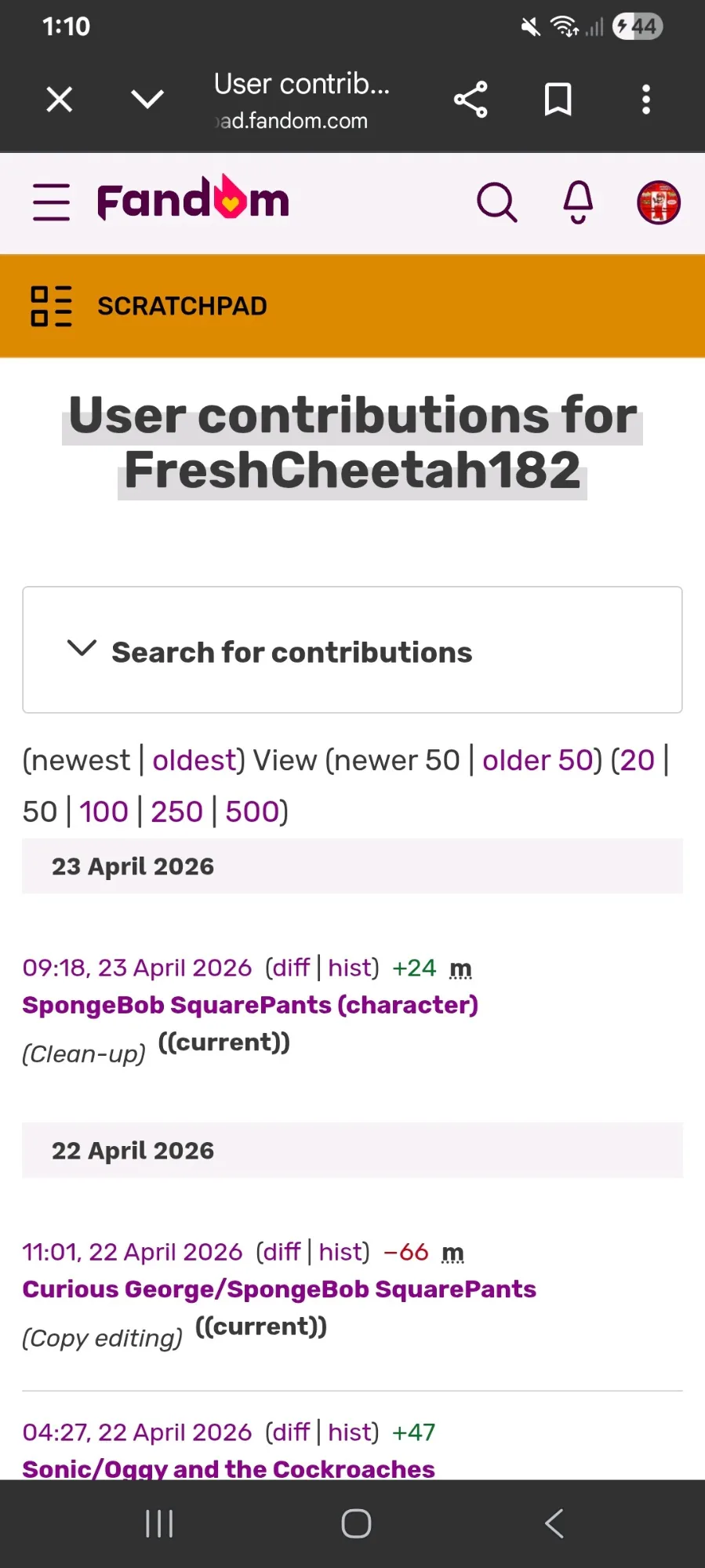Close the browser custom tab

click(x=60, y=100)
